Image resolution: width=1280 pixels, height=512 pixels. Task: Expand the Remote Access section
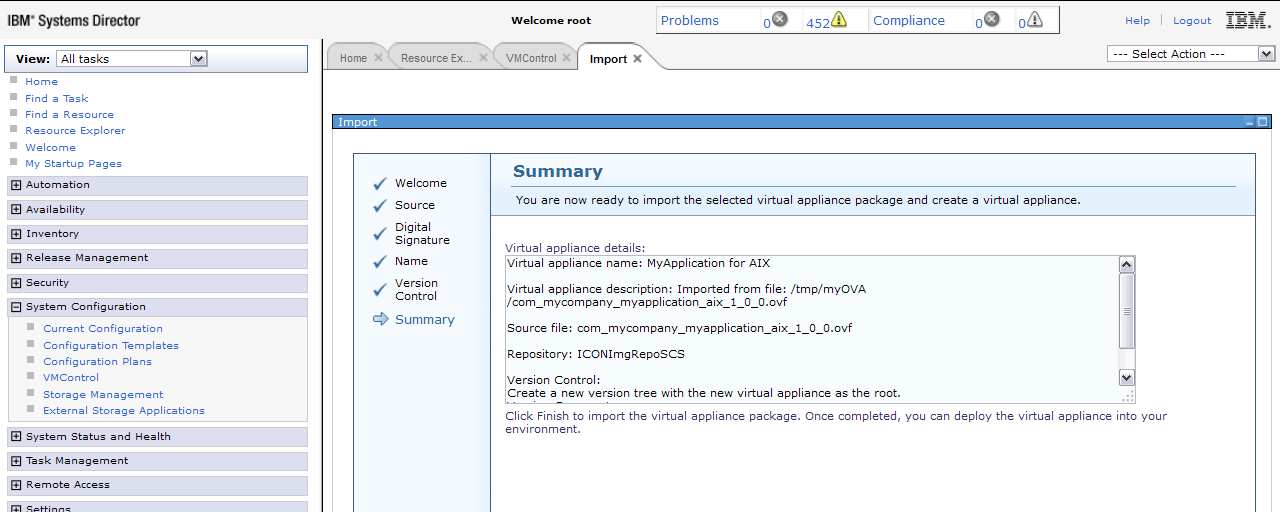tap(16, 485)
